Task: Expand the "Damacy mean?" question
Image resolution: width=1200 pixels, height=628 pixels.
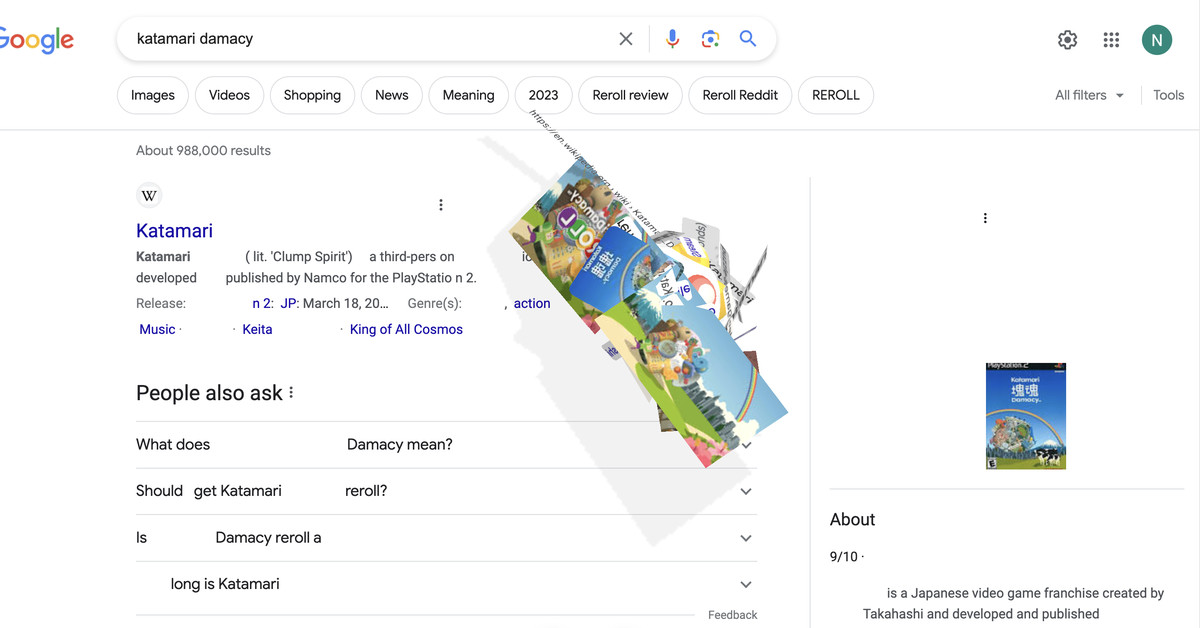Action: click(x=745, y=445)
